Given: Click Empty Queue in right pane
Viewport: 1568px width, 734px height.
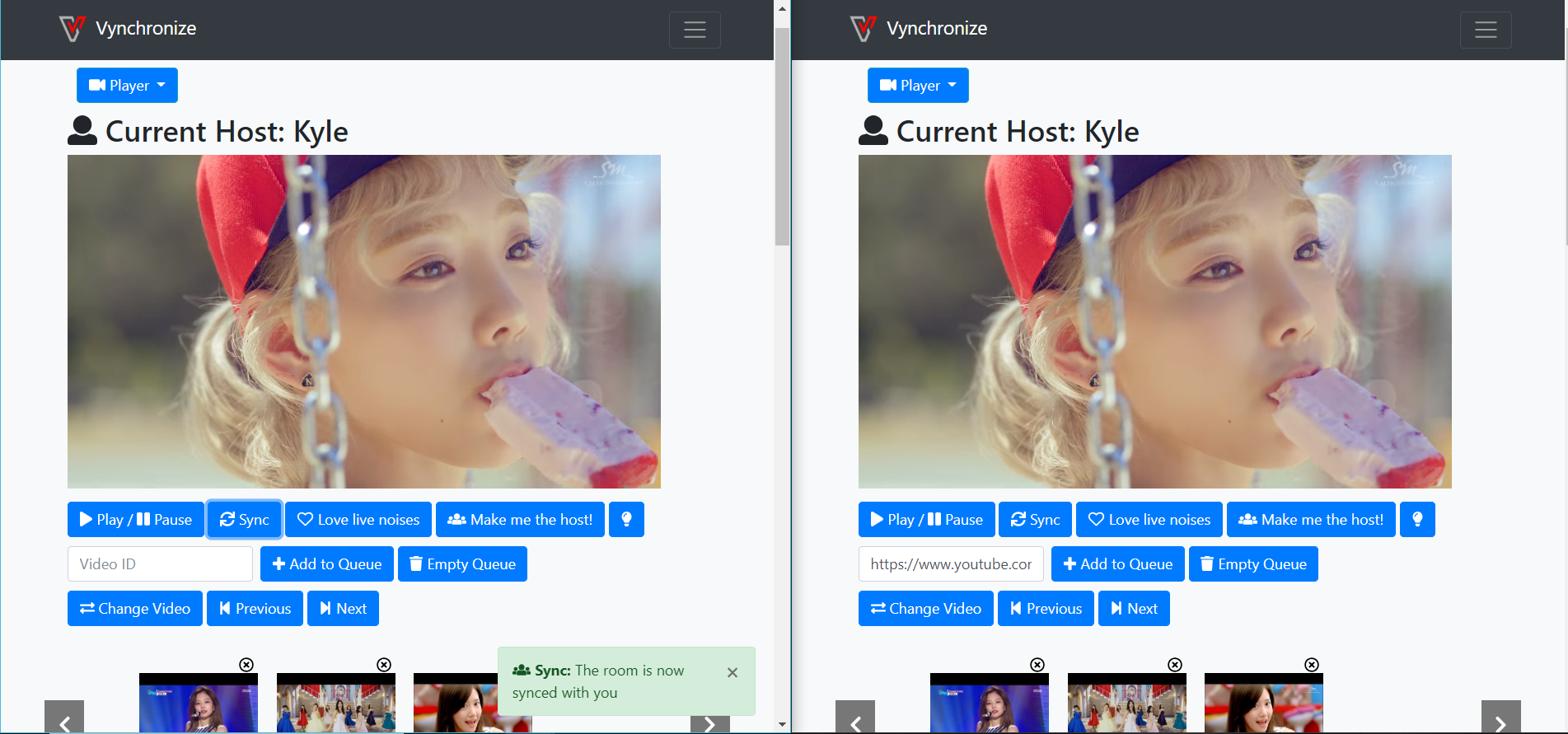Looking at the screenshot, I should tap(1253, 564).
